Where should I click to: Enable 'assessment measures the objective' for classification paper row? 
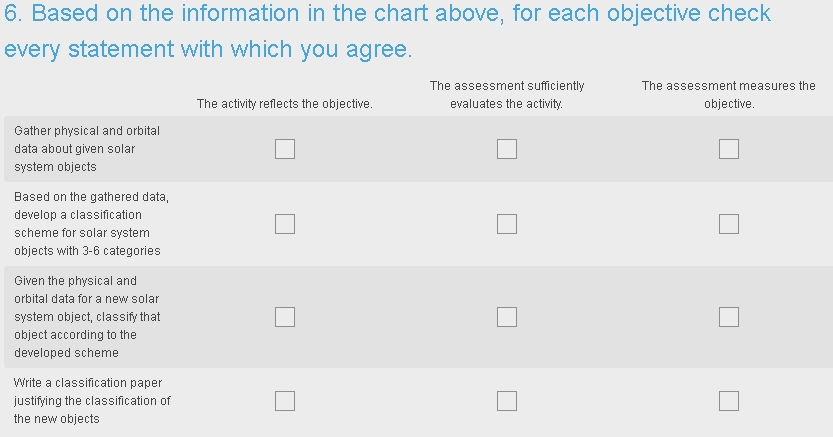[729, 401]
